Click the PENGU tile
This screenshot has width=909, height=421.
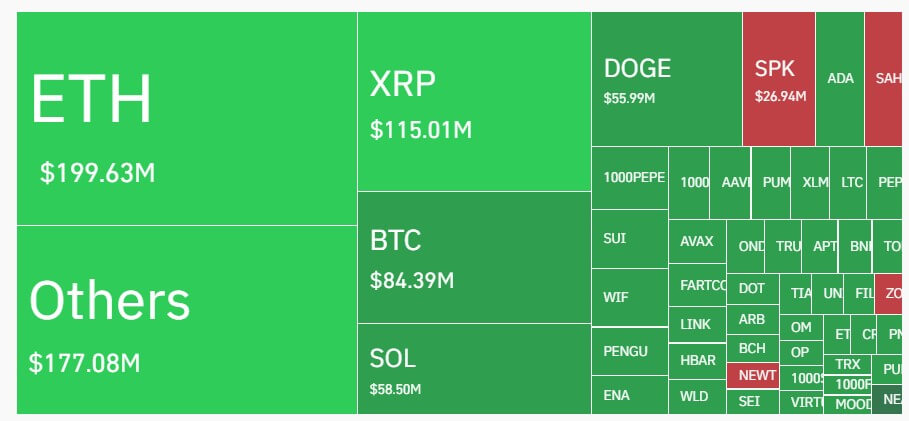tap(630, 351)
